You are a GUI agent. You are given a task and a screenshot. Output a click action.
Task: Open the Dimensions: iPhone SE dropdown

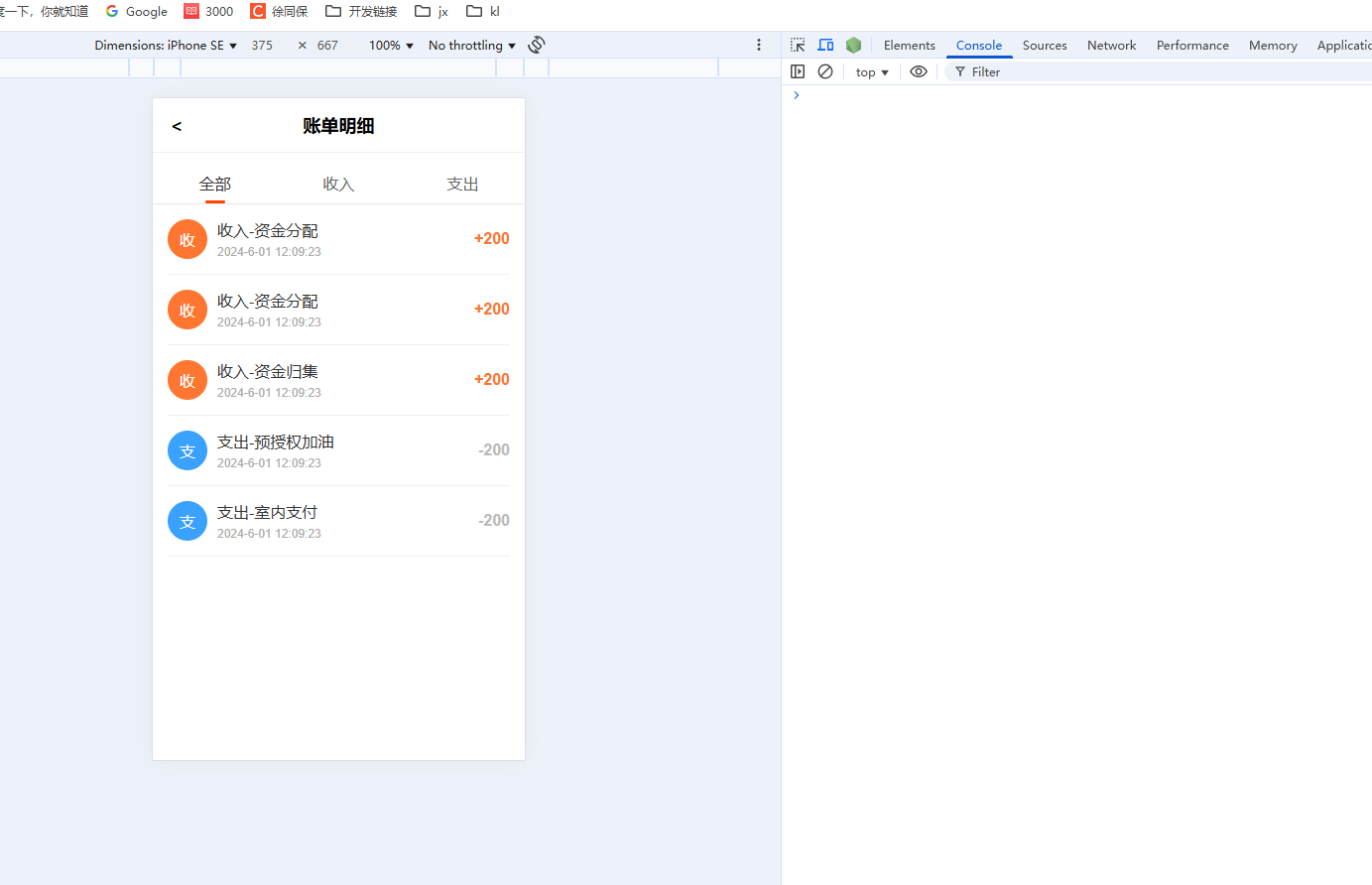point(166,45)
